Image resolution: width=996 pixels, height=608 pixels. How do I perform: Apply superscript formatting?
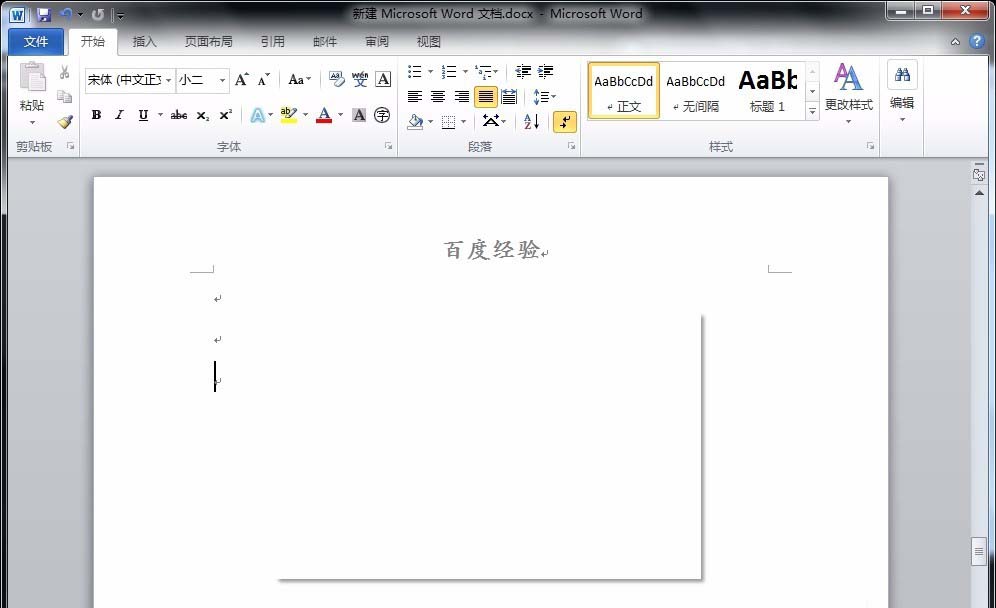(225, 115)
